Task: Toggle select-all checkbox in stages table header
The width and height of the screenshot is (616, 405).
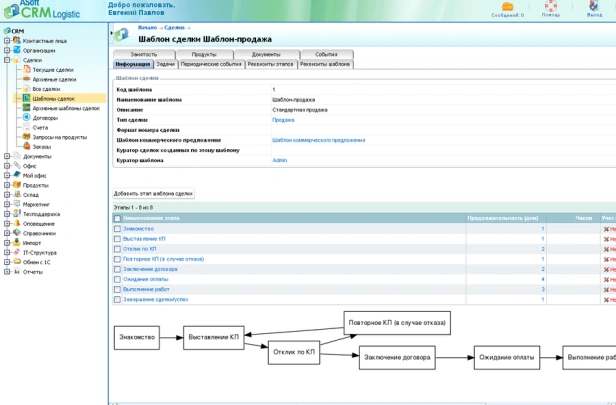Action: pyautogui.click(x=117, y=217)
